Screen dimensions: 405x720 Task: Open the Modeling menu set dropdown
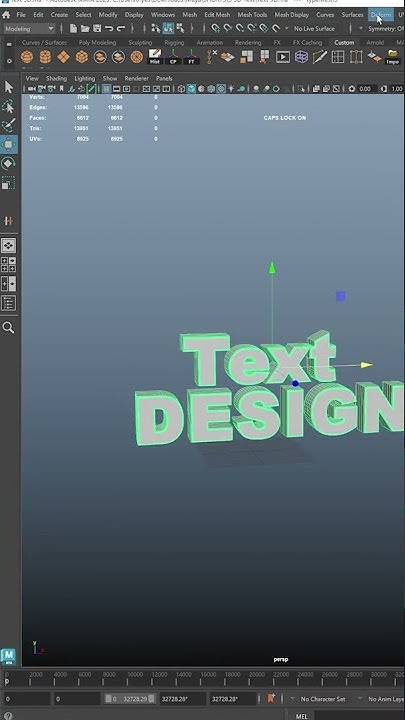click(29, 28)
